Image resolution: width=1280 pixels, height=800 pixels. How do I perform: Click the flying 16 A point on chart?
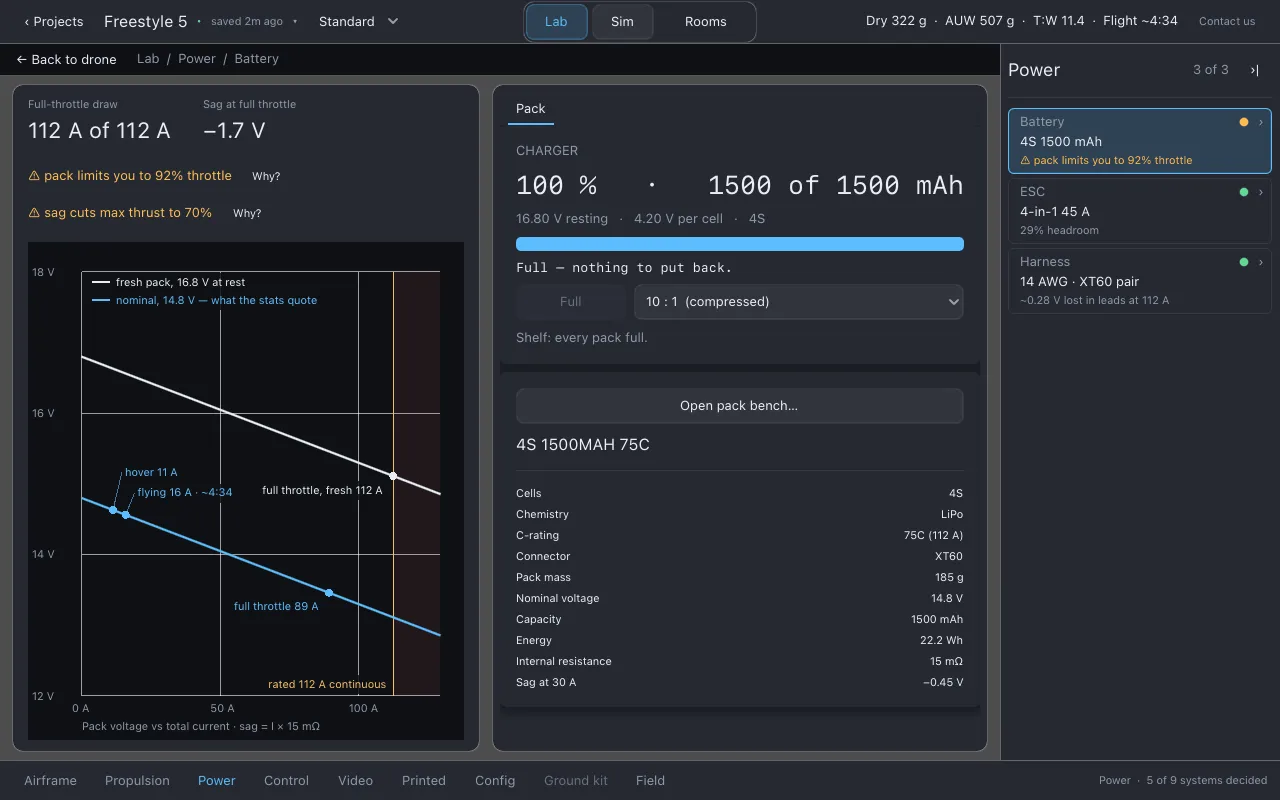point(126,514)
